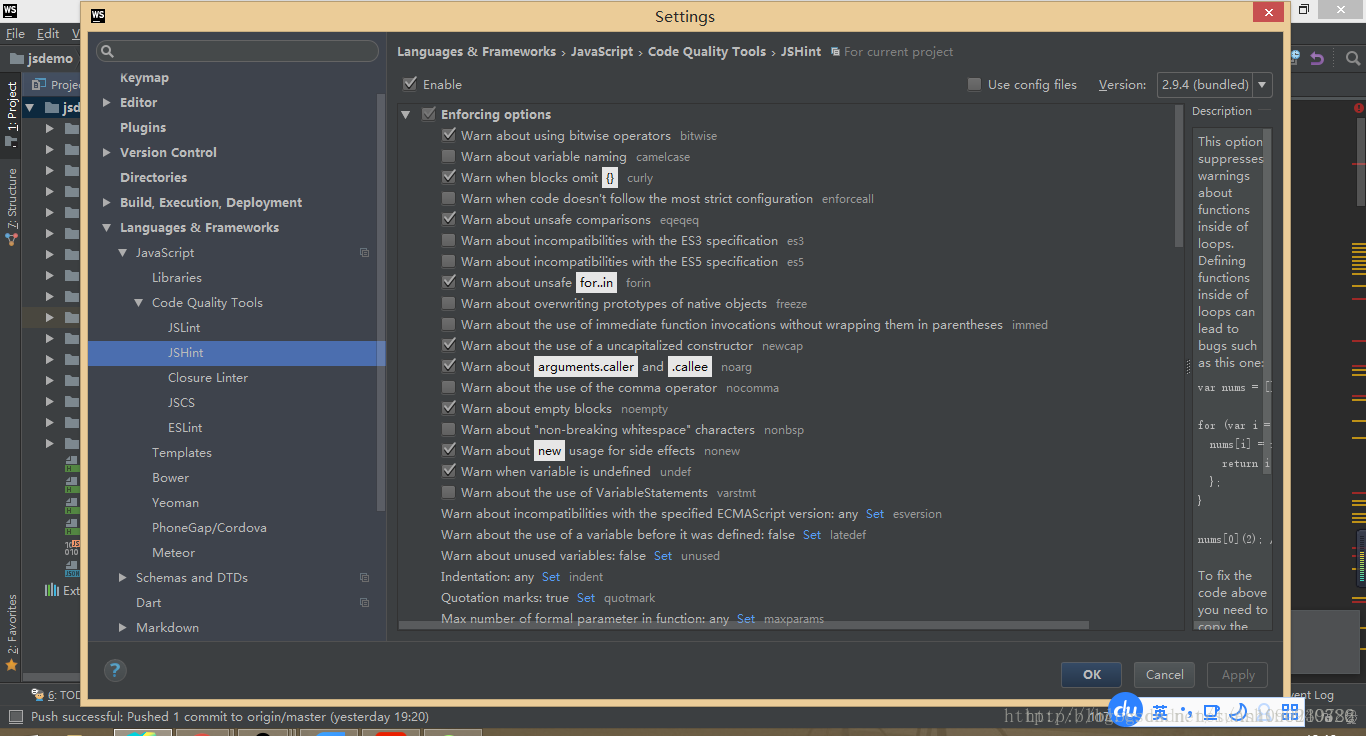Click OK to confirm settings
Image resolution: width=1366 pixels, height=736 pixels.
(x=1092, y=674)
